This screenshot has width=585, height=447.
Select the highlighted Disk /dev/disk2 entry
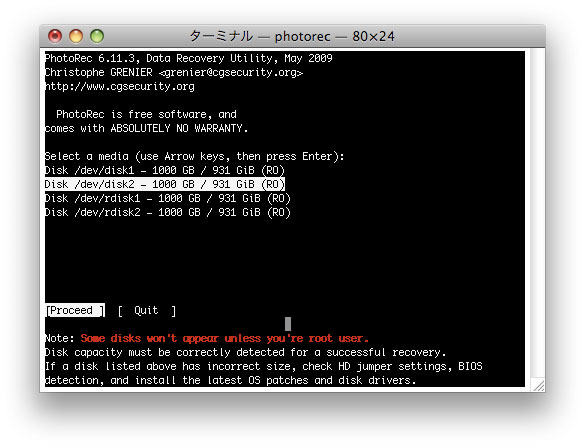tap(165, 184)
